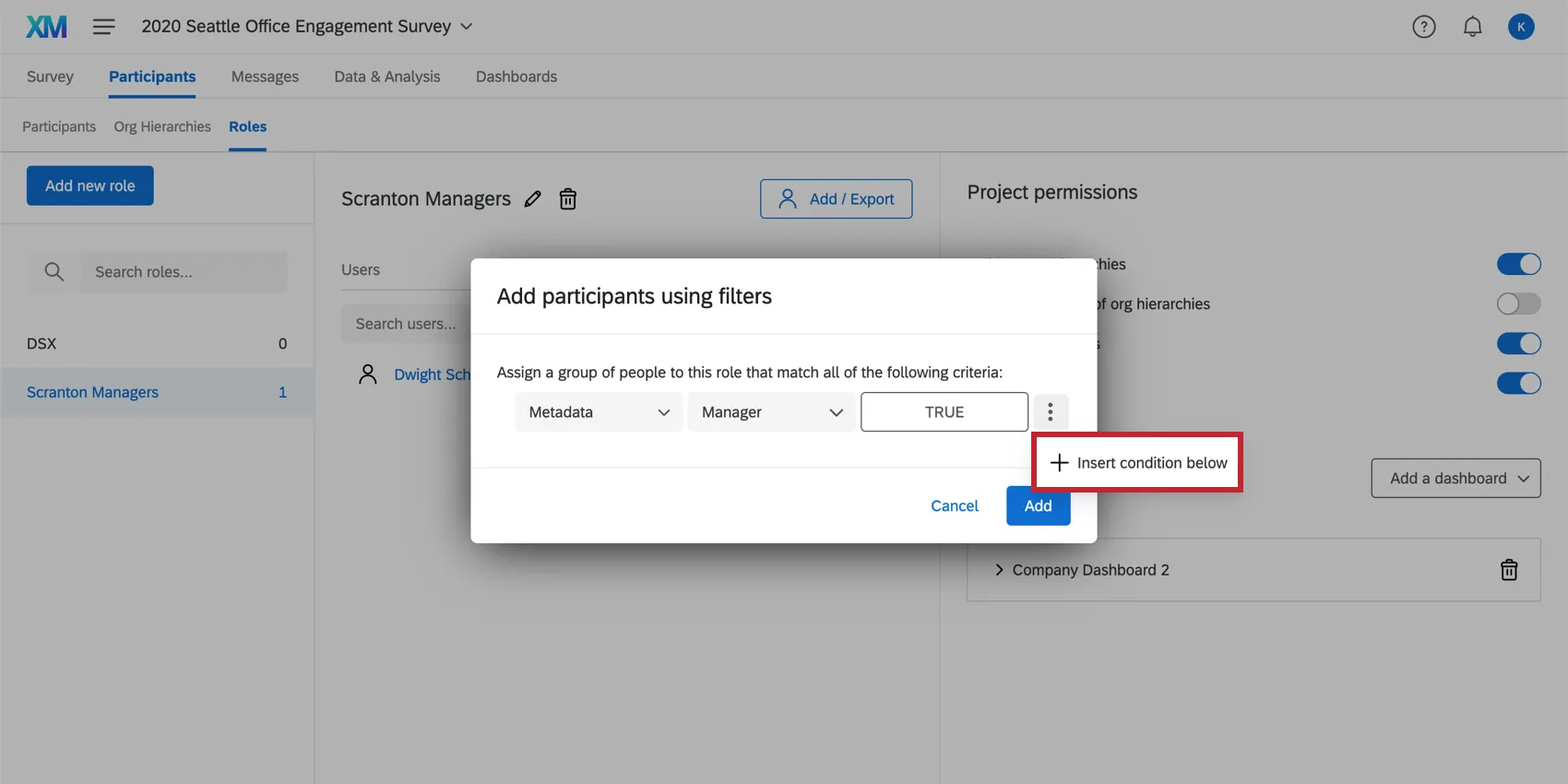Screen dimensions: 1568x784
Task: Select Insert condition below menu item
Action: [x=1139, y=463]
